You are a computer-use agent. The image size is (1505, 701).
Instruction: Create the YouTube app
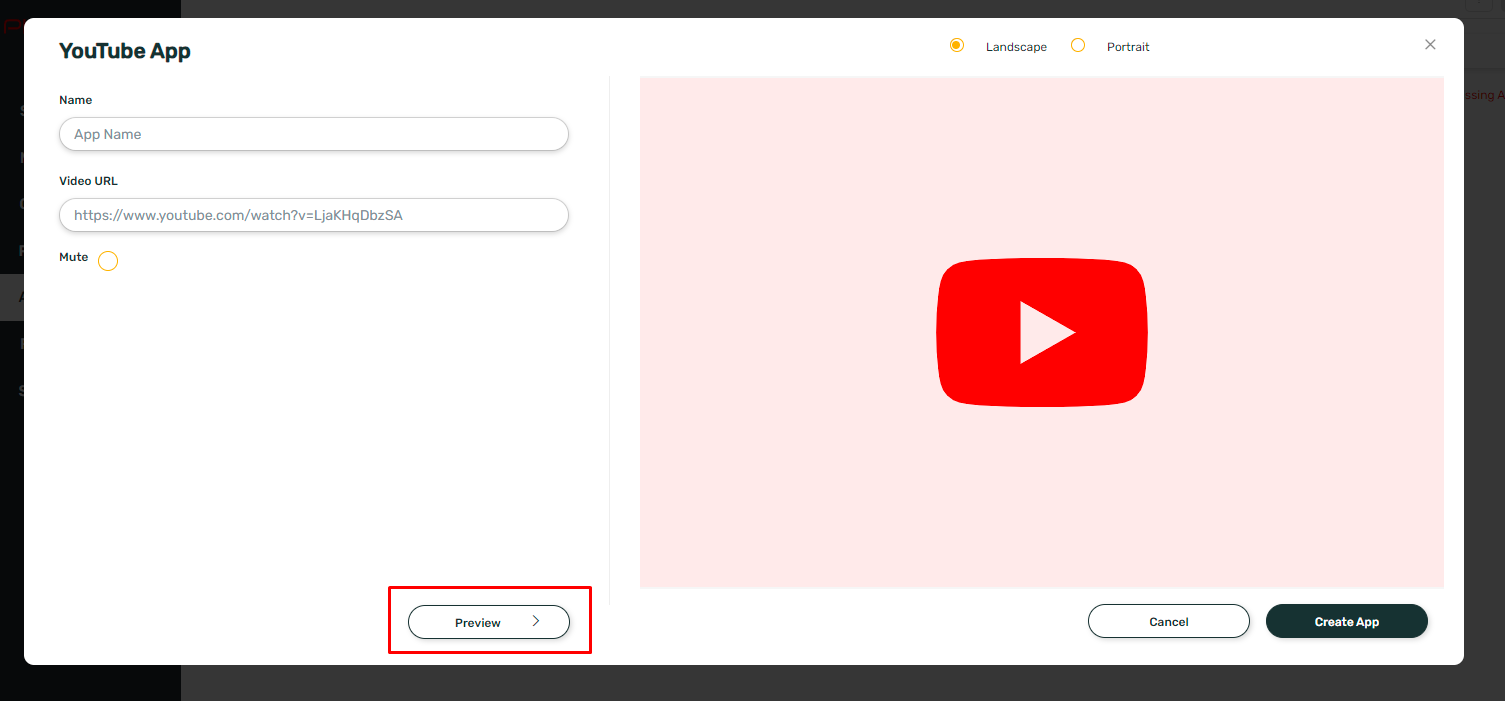1347,621
